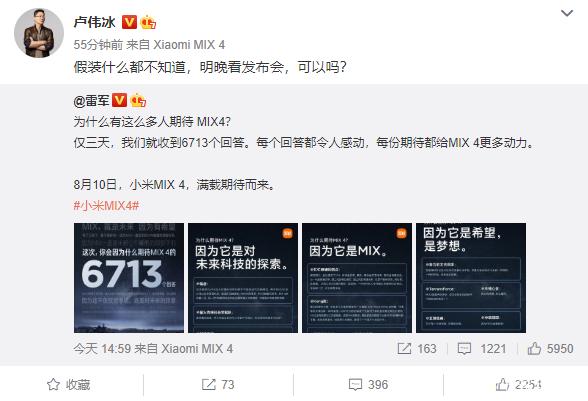The image size is (588, 401).
Task: Open the 未来科技的探索 image thumbnail
Action: click(243, 278)
